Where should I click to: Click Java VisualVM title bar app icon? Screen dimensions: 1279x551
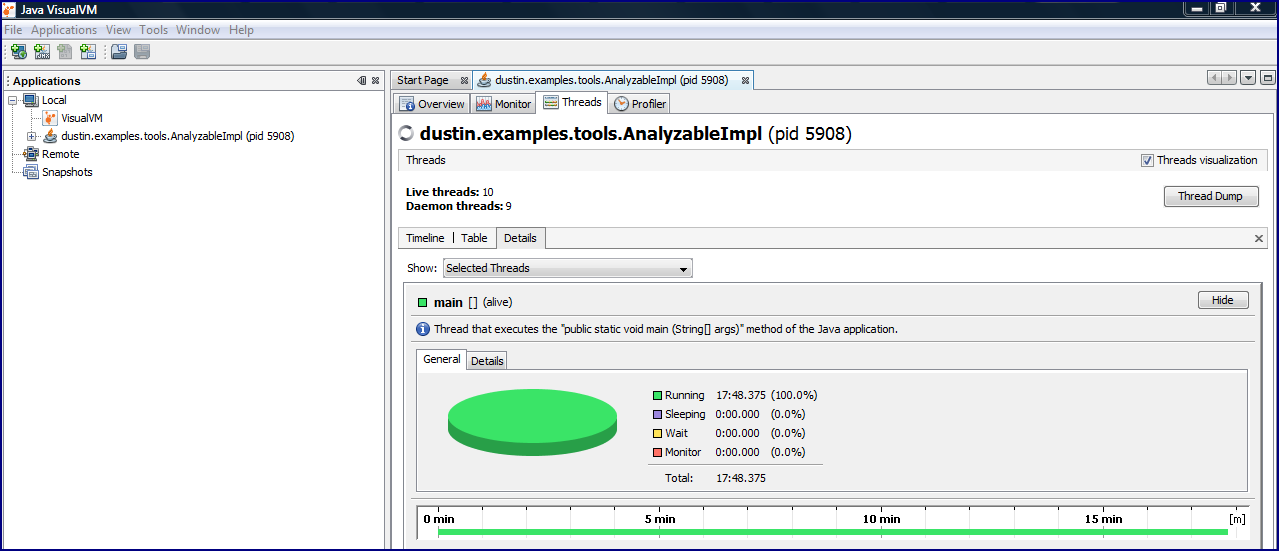[10, 9]
